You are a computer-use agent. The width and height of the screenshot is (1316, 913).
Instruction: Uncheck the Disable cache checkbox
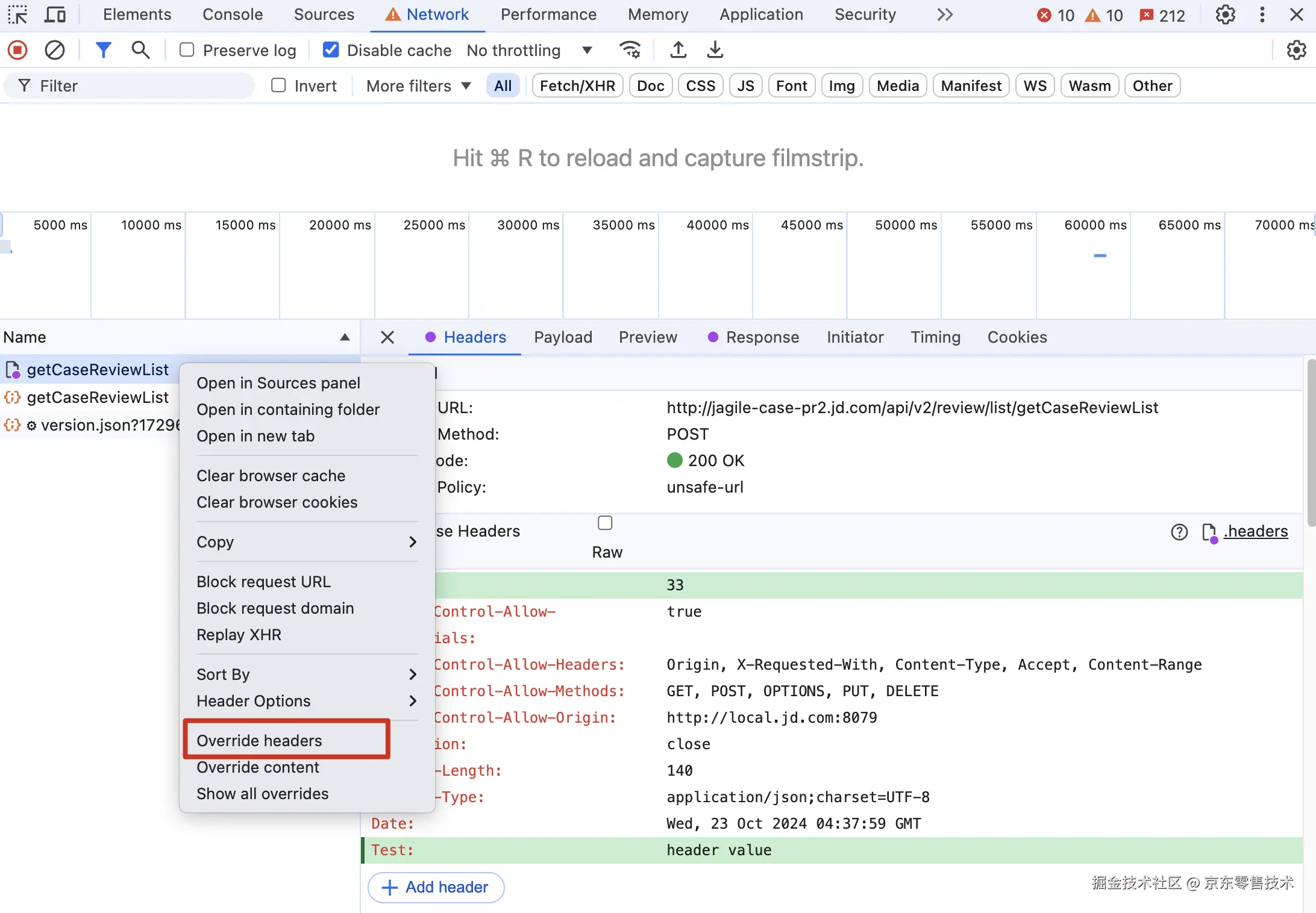click(331, 50)
